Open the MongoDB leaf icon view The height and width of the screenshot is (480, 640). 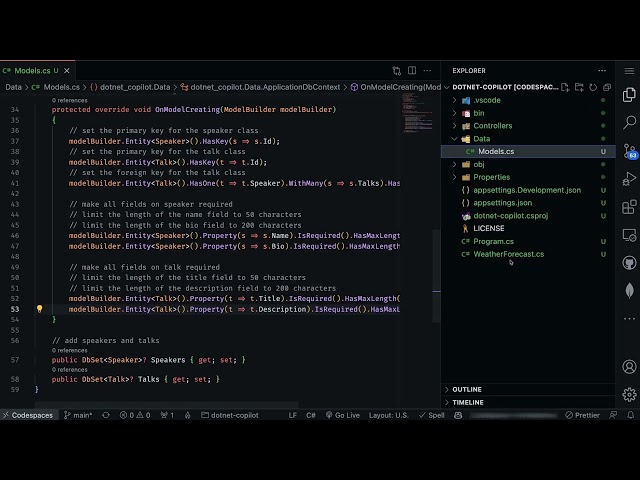click(629, 291)
